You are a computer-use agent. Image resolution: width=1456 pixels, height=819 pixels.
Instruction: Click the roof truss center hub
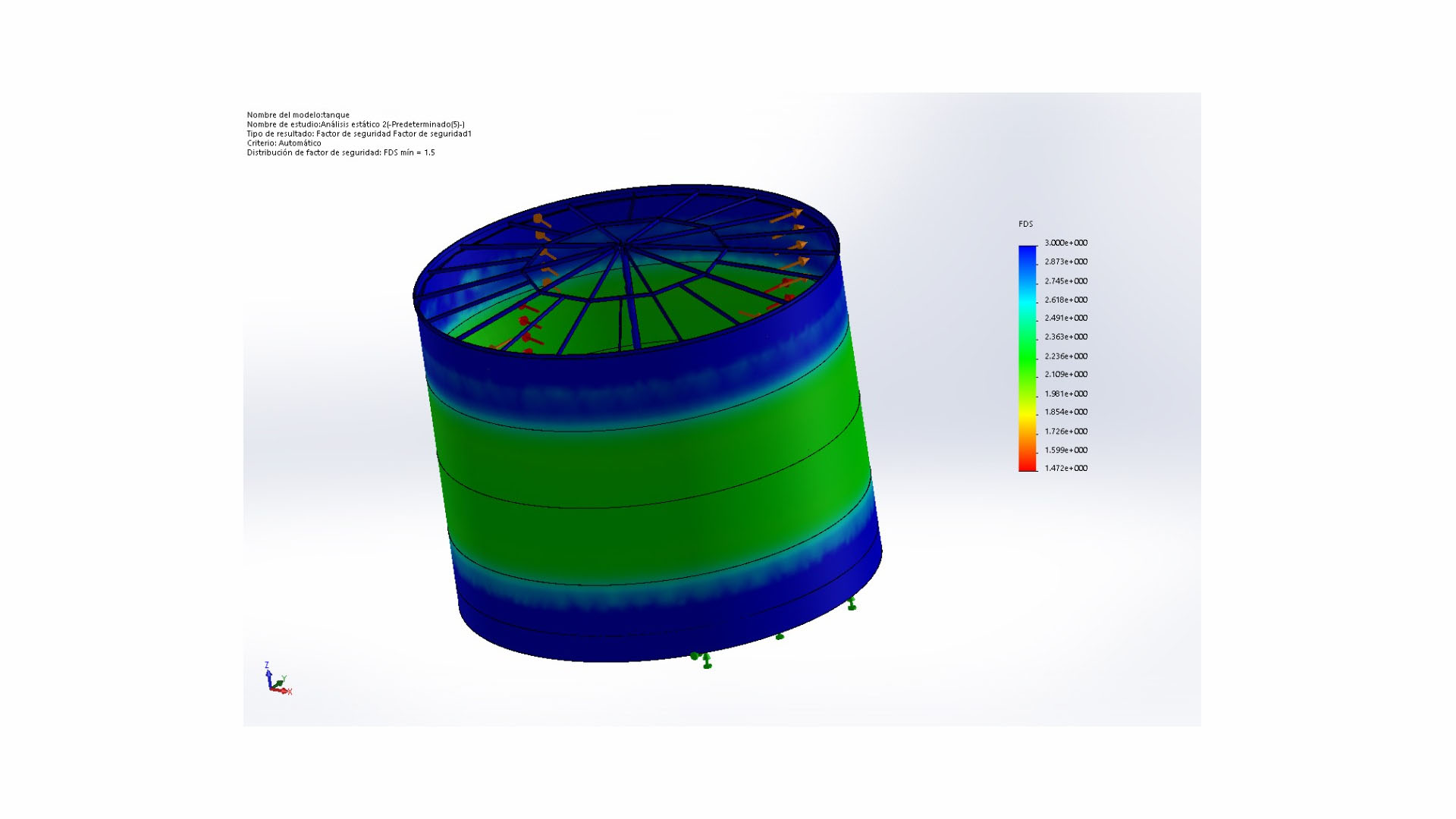tap(622, 244)
